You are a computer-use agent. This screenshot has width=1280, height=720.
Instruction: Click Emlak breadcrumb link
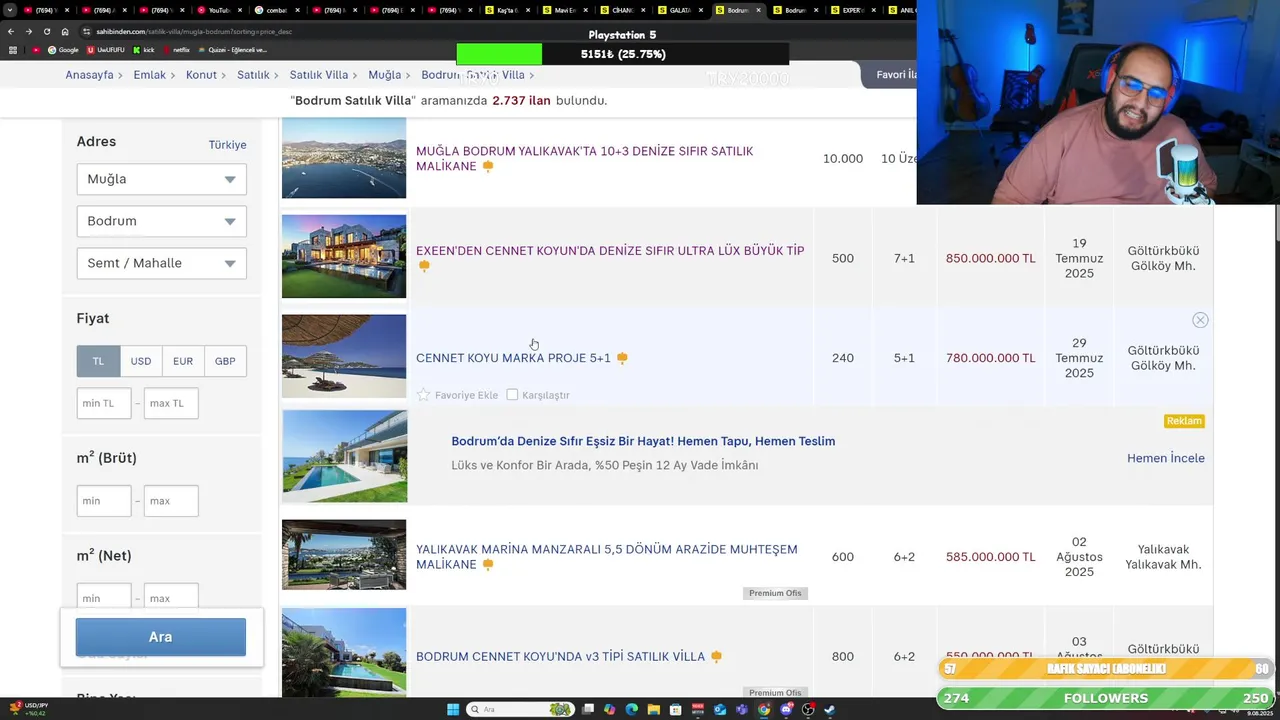tap(149, 75)
